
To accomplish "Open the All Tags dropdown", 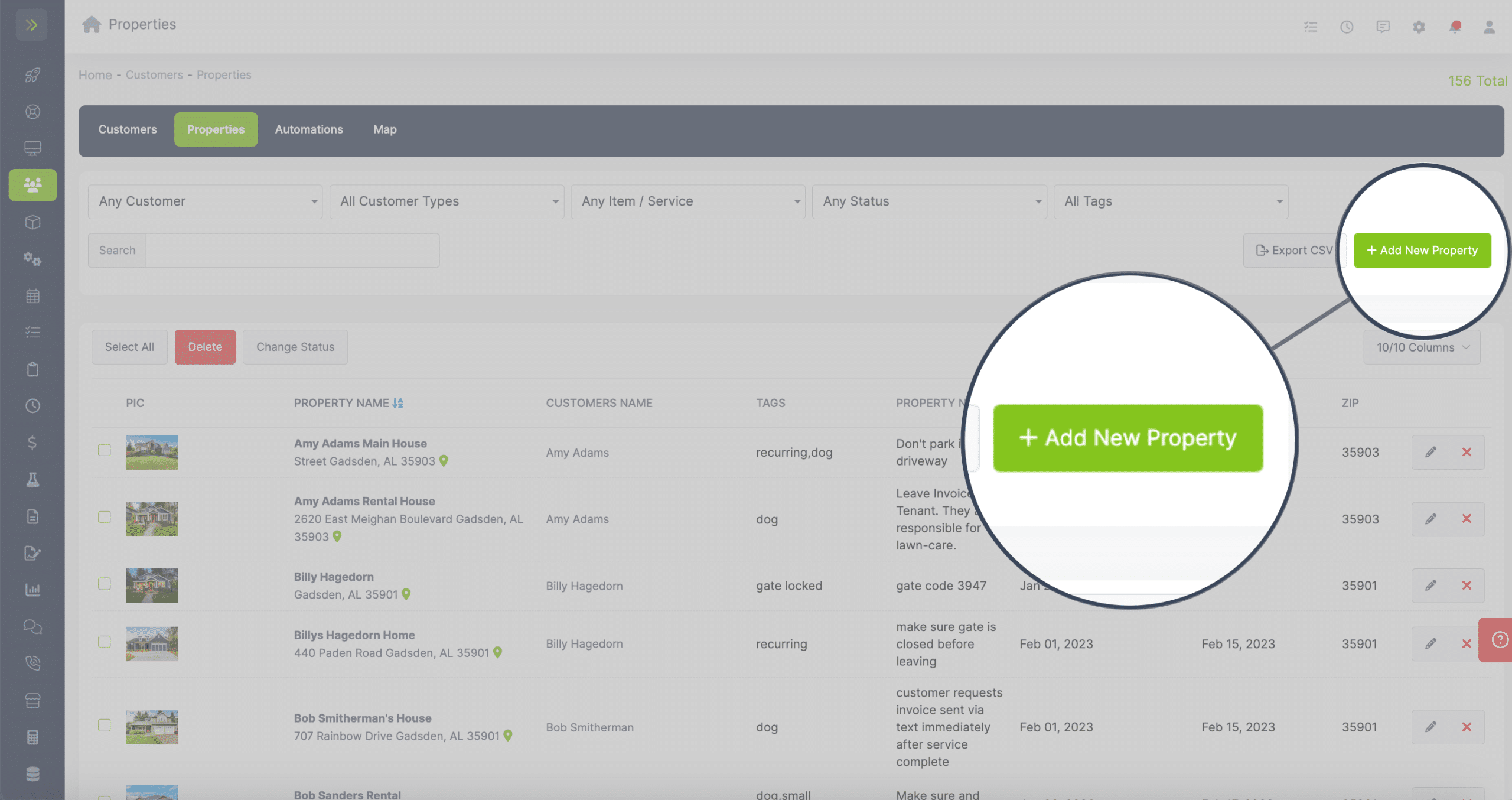I will coord(1171,201).
